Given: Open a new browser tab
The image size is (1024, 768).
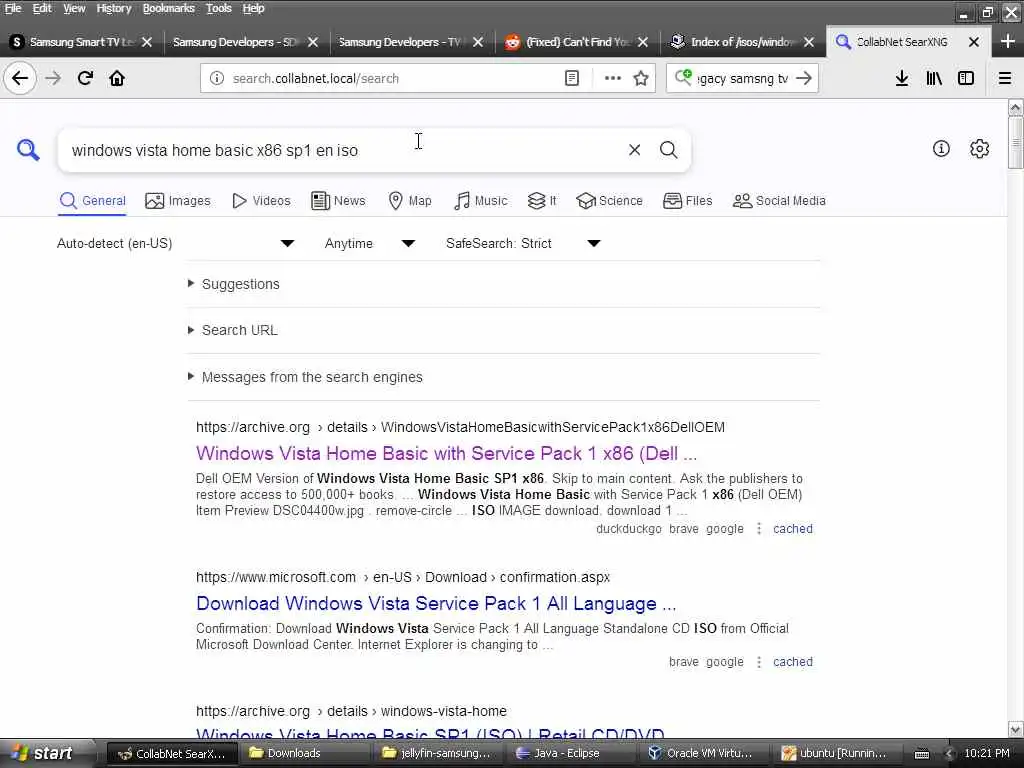Looking at the screenshot, I should [x=1007, y=41].
